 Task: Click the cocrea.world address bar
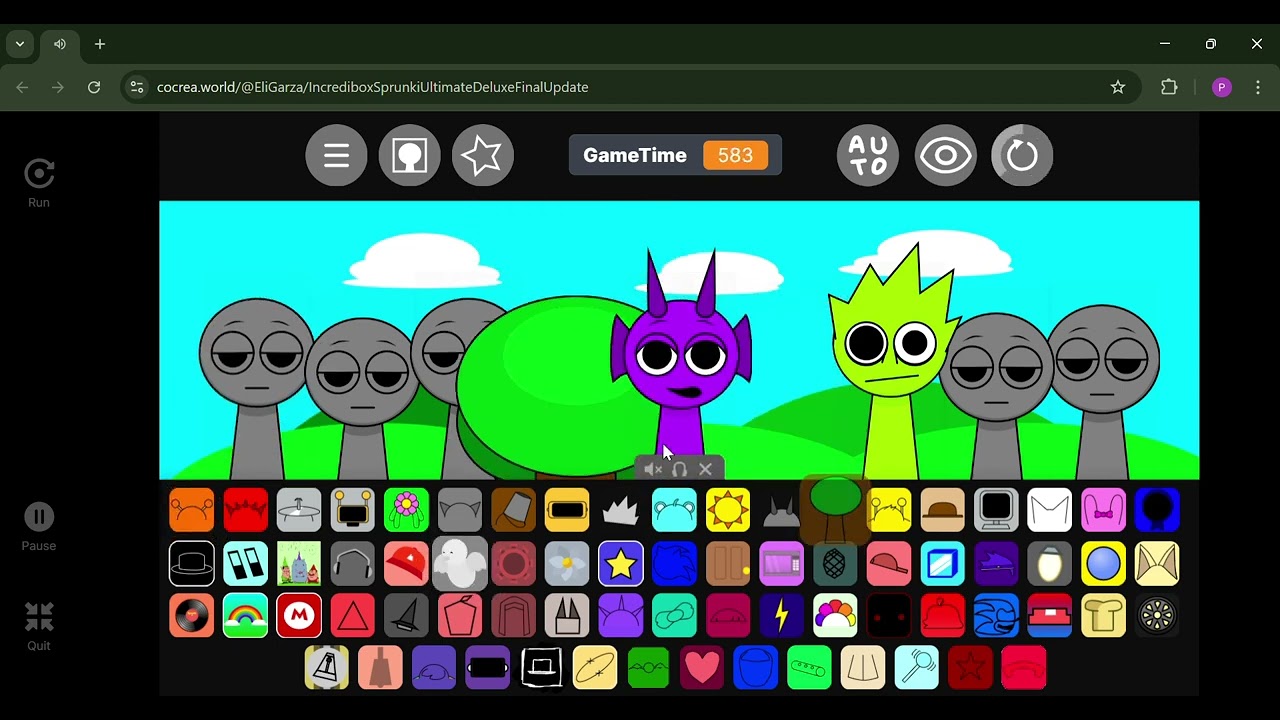(630, 87)
